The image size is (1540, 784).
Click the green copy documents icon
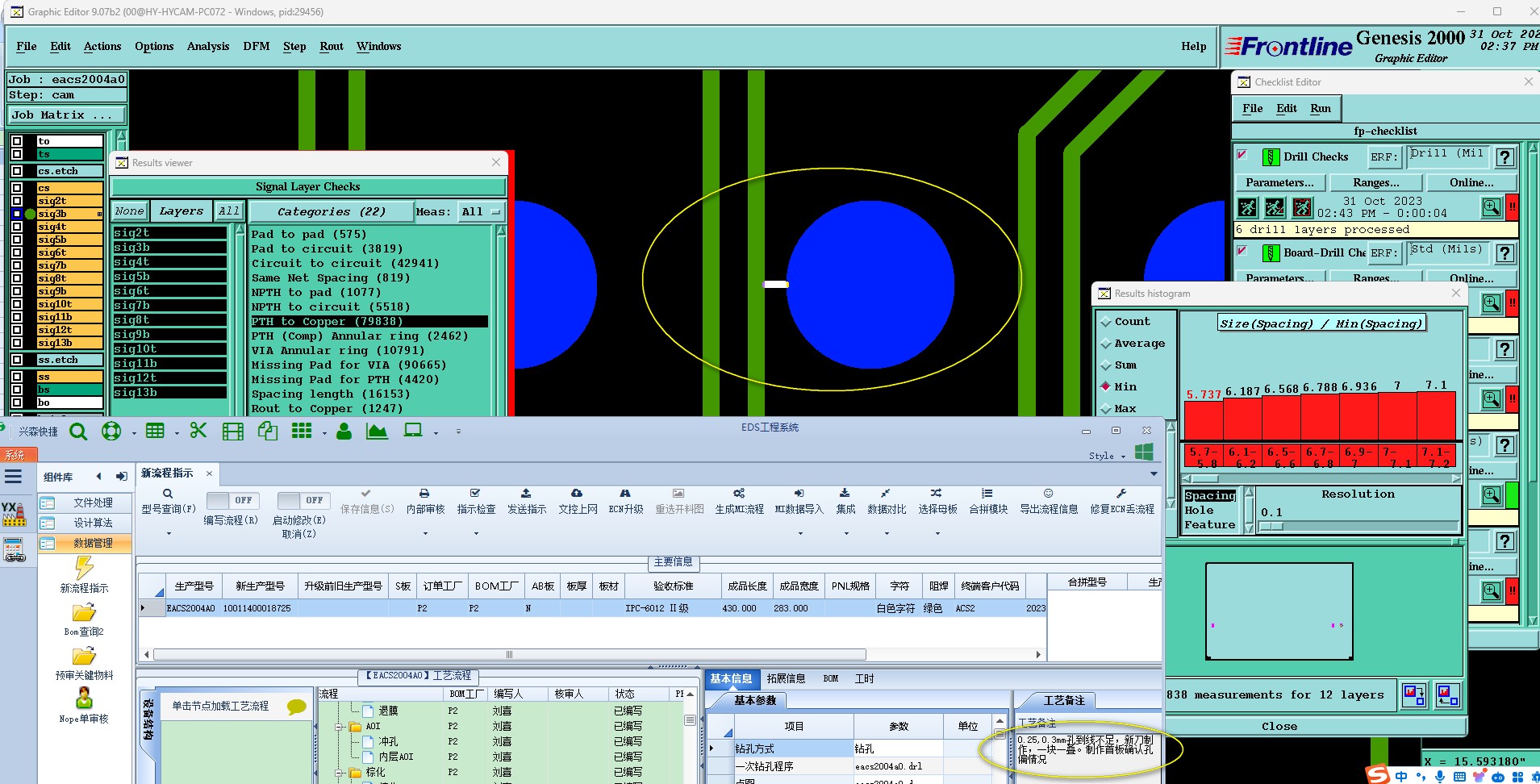[268, 431]
